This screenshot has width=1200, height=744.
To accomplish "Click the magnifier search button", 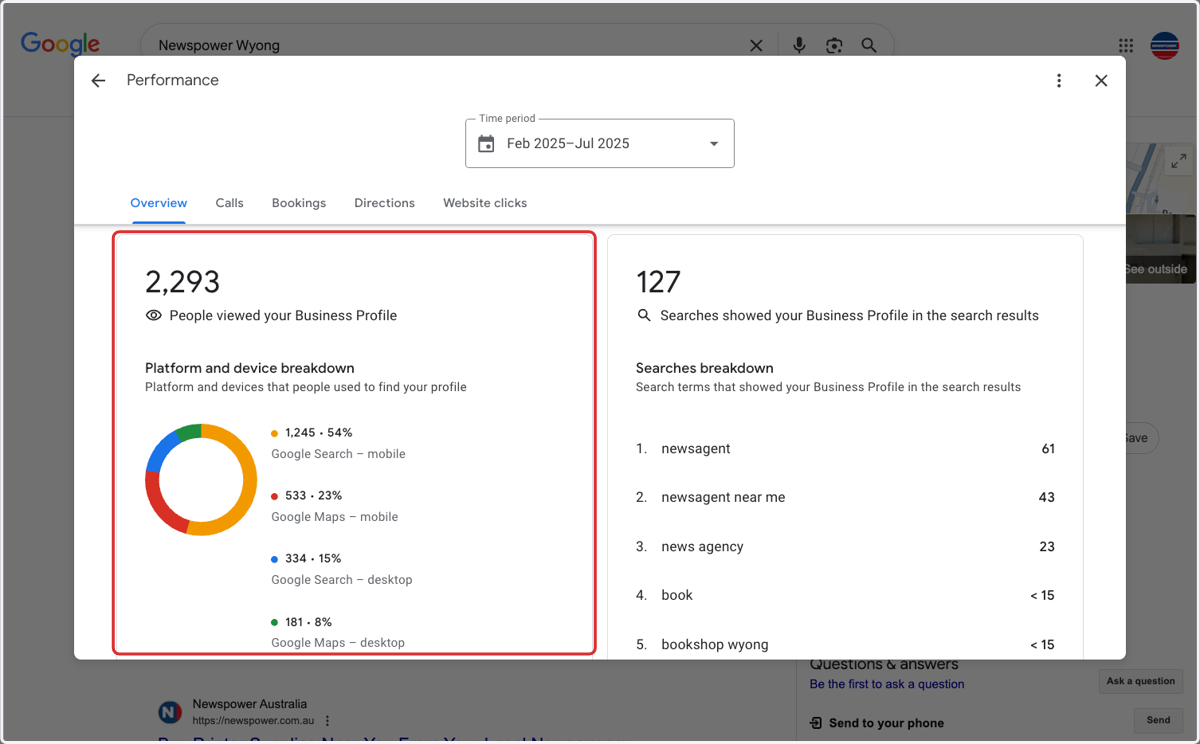I will point(869,45).
